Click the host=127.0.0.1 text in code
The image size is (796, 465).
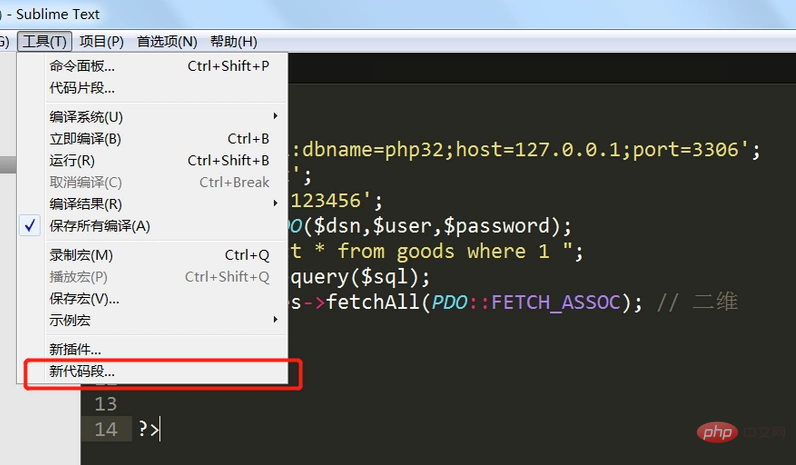[538, 150]
